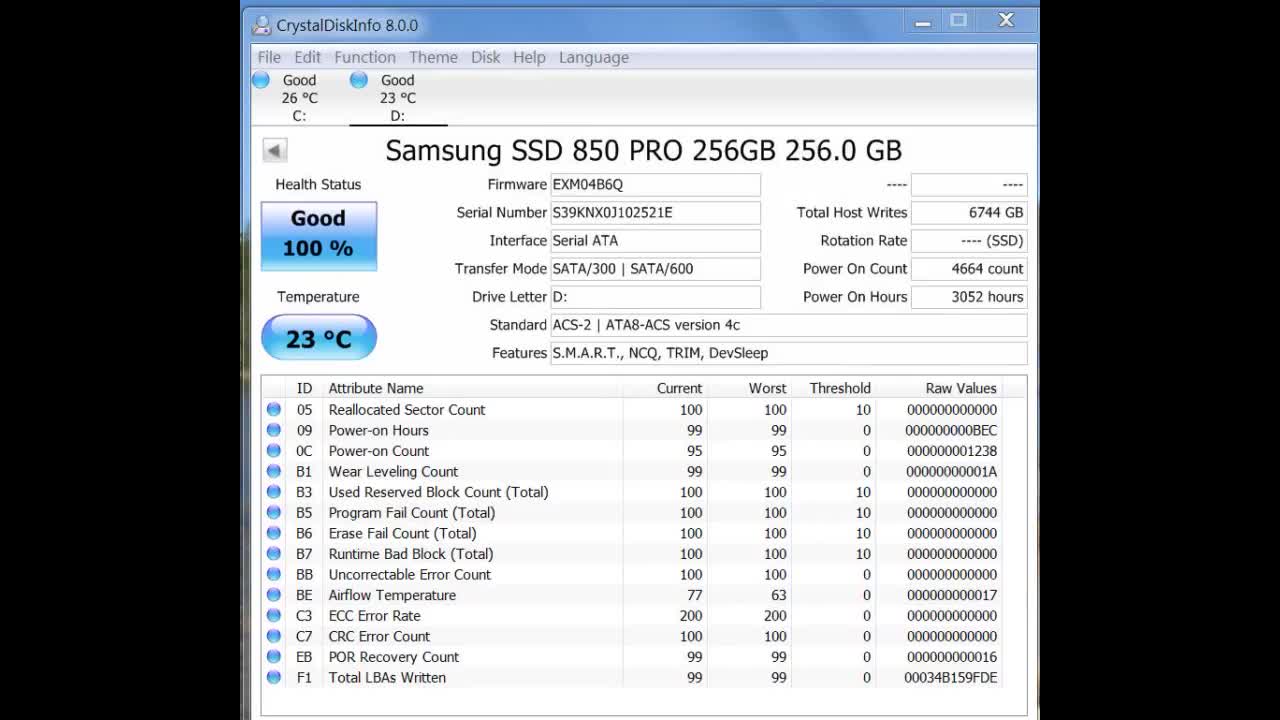The width and height of the screenshot is (1280, 720).
Task: Click the Serial Number field S39KNX0J102521E
Action: (655, 212)
